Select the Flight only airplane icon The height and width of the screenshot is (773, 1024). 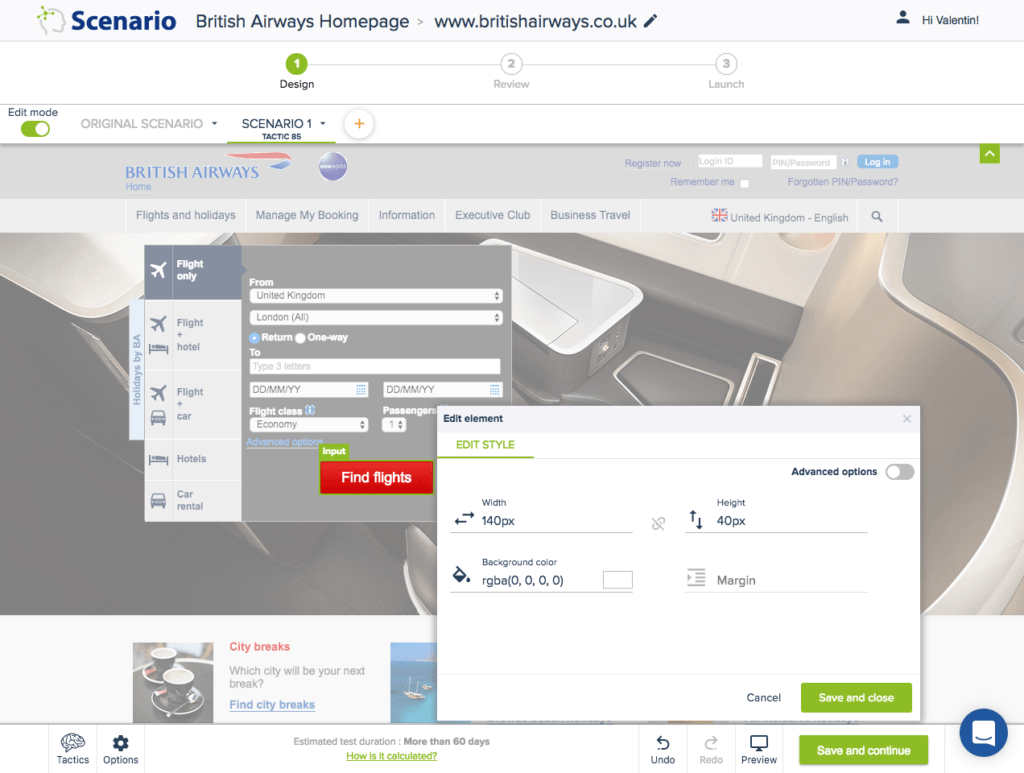point(158,270)
